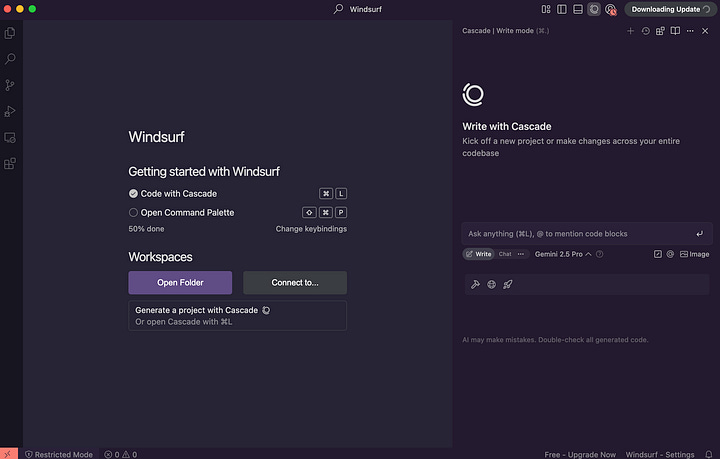Open the Cascade docs book icon

(x=675, y=31)
